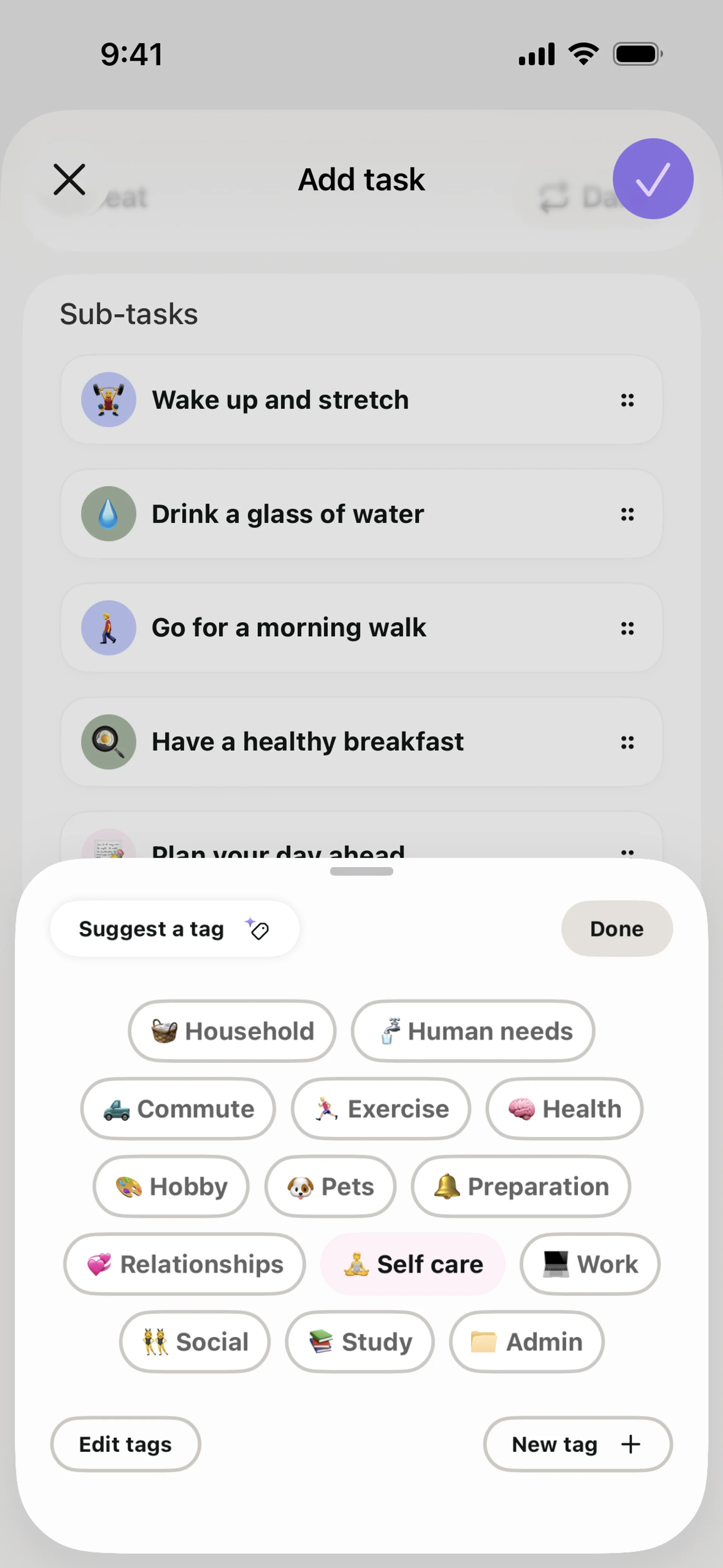
Task: Tap the purple checkmark confirm button
Action: coord(653,179)
